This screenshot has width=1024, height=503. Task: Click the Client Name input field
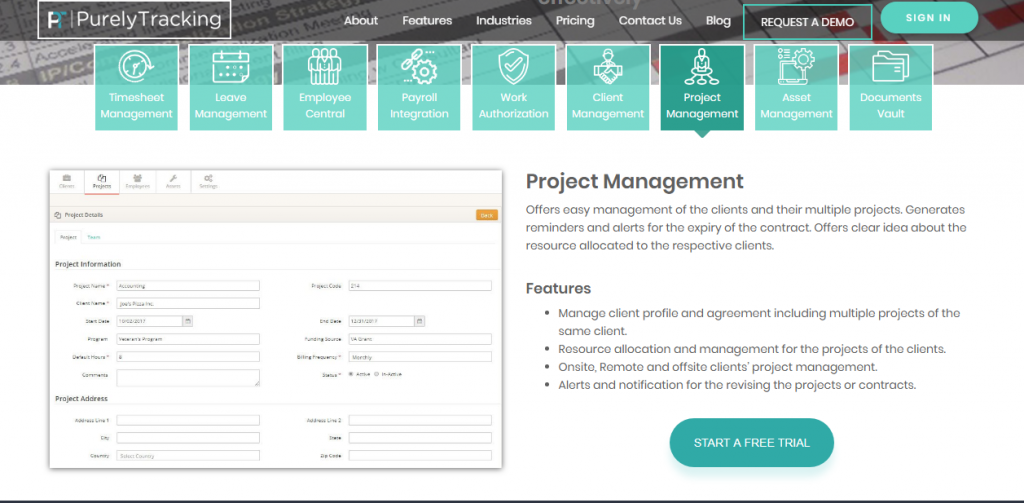[x=188, y=304]
